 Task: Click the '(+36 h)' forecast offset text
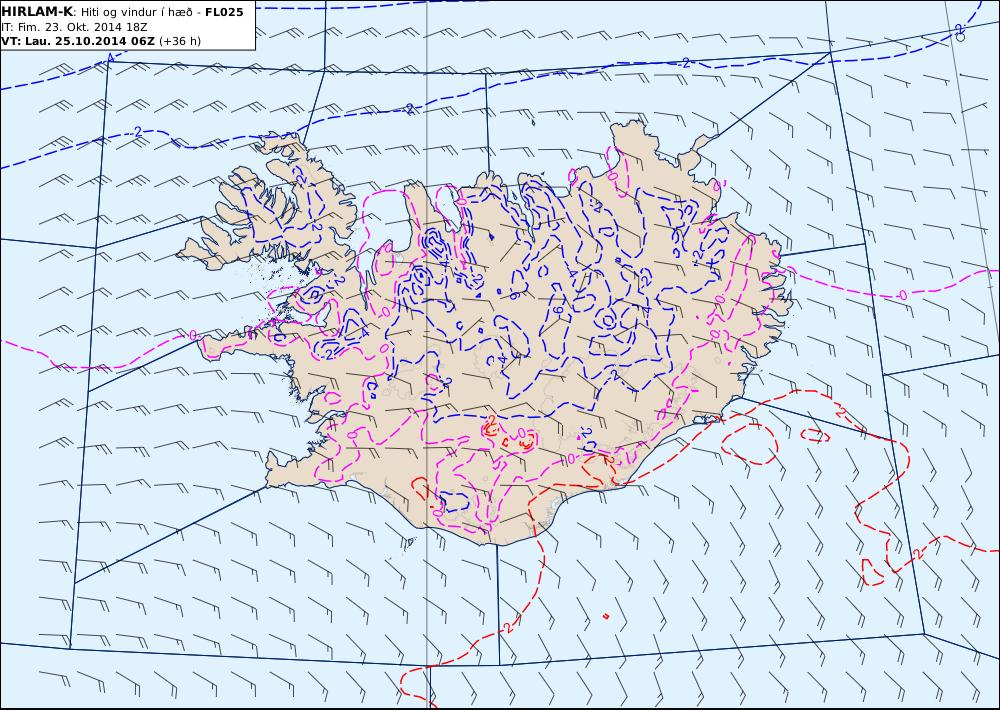pyautogui.click(x=179, y=41)
